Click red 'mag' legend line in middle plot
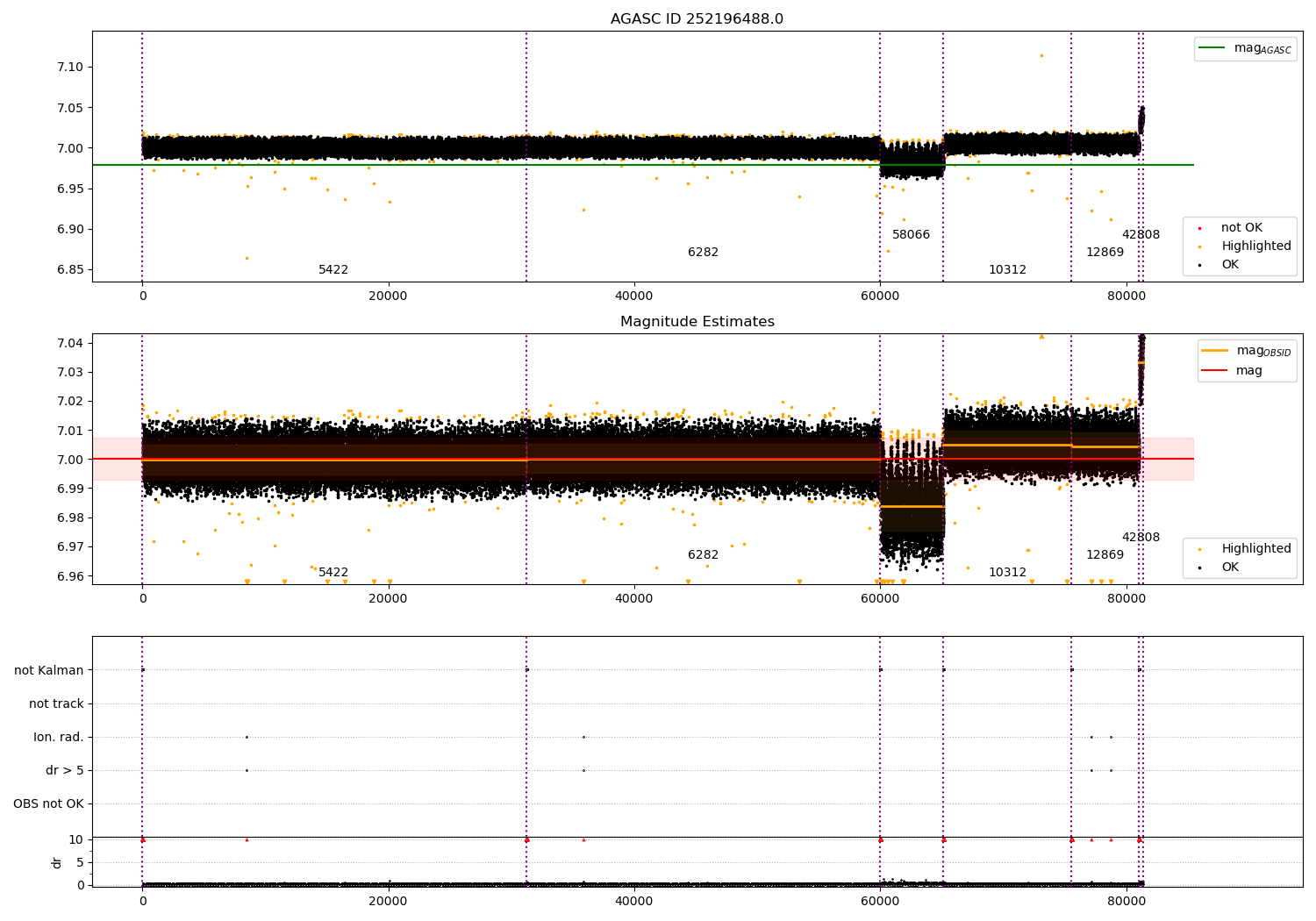This screenshot has height=921, width=1316. point(1214,370)
